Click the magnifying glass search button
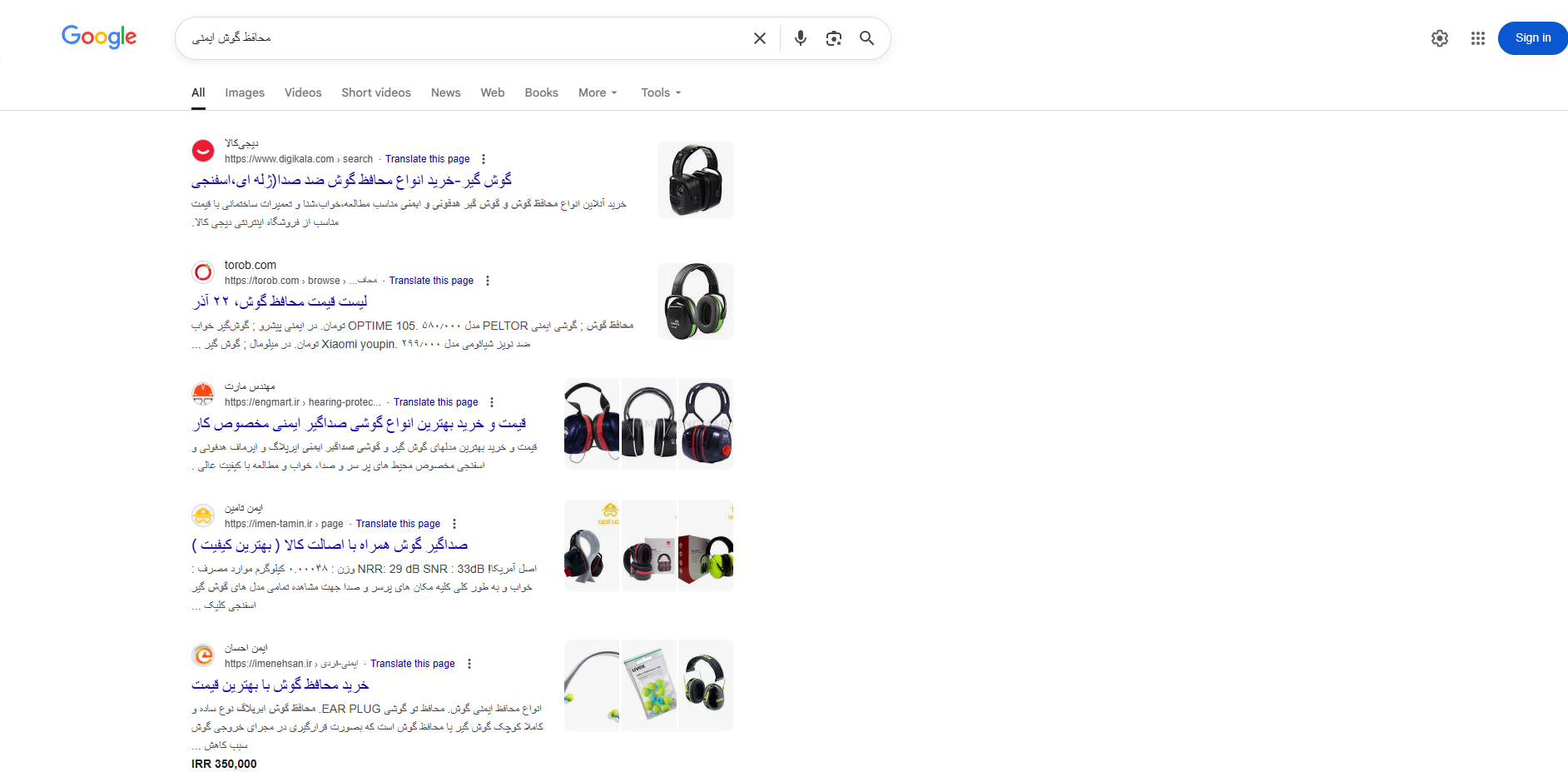1568x772 pixels. [x=866, y=38]
